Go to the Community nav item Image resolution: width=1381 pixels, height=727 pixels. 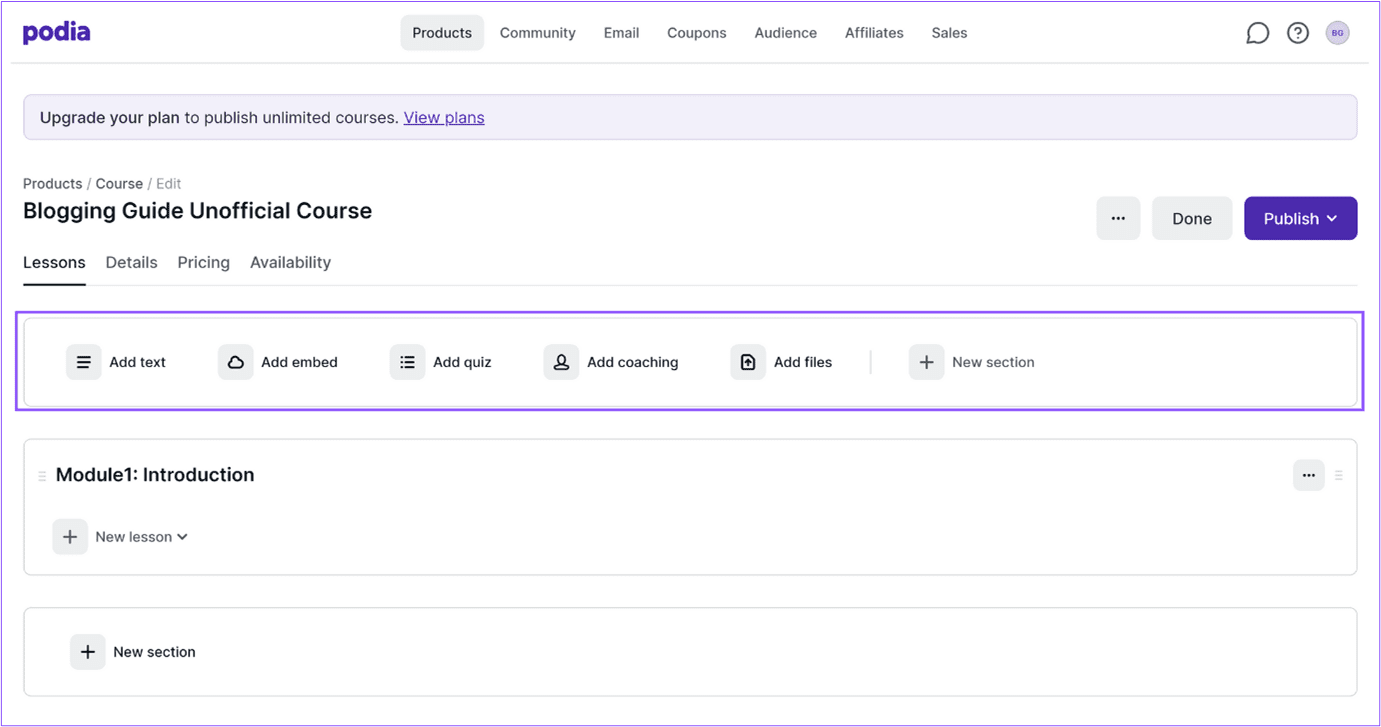(538, 33)
